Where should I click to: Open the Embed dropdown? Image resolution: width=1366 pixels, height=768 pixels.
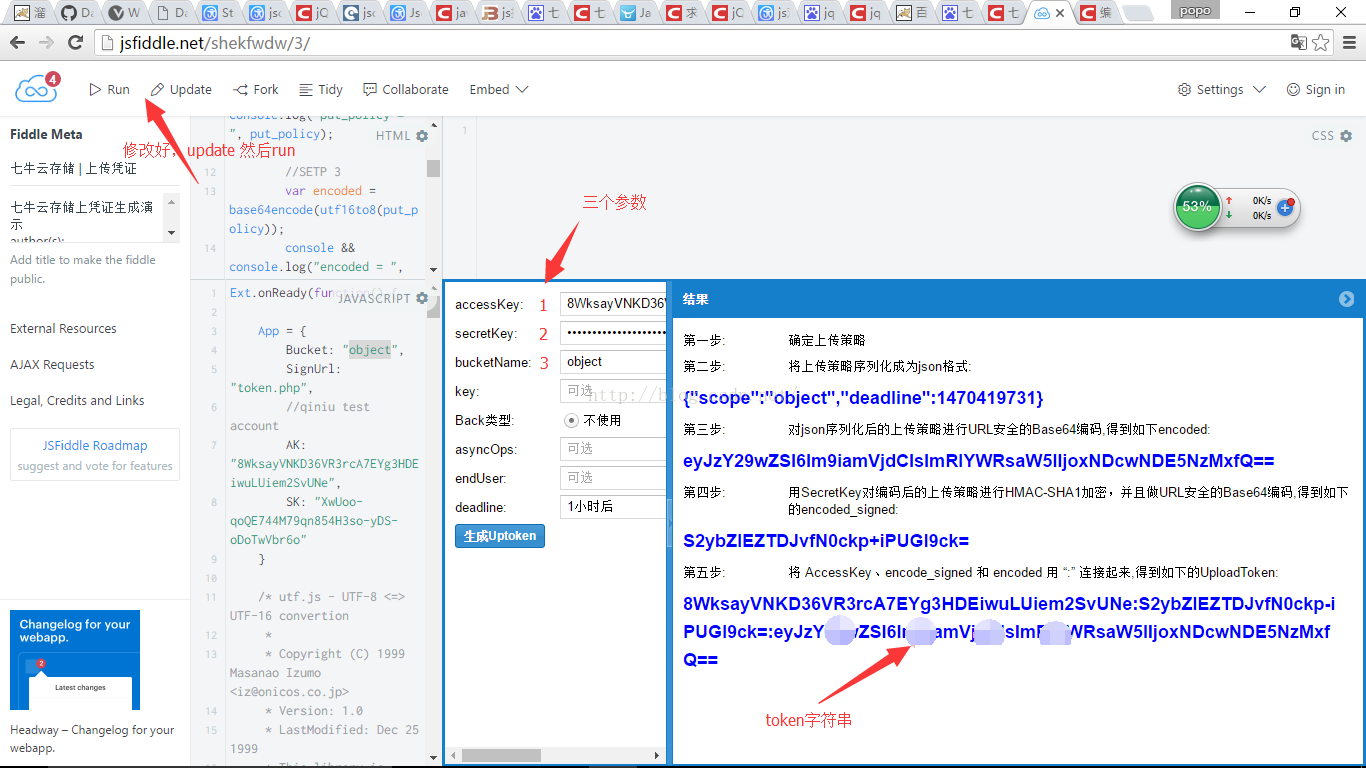(x=499, y=89)
